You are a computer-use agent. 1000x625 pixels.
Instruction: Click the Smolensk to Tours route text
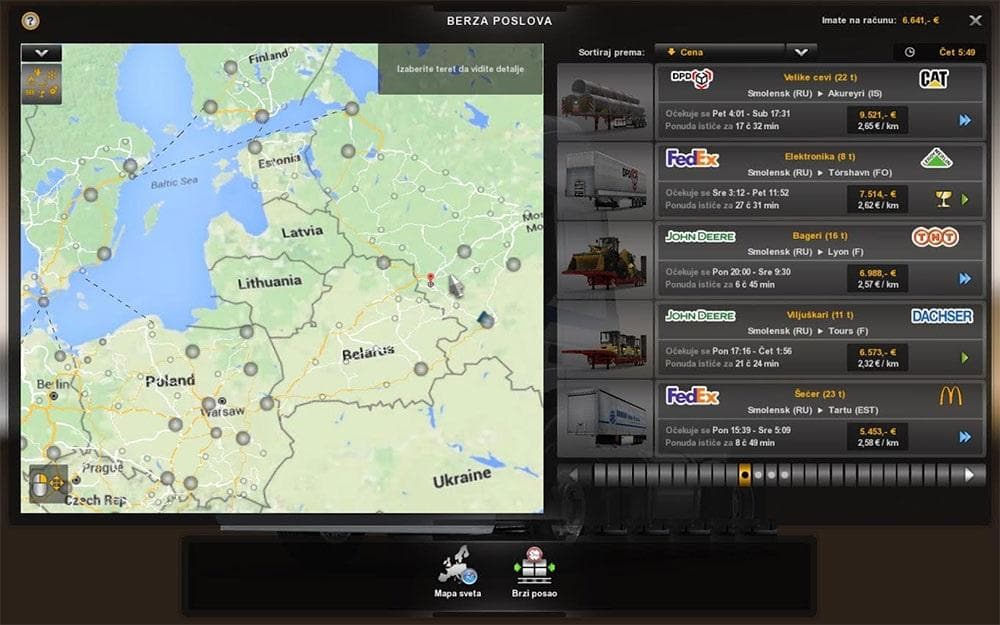coord(808,330)
